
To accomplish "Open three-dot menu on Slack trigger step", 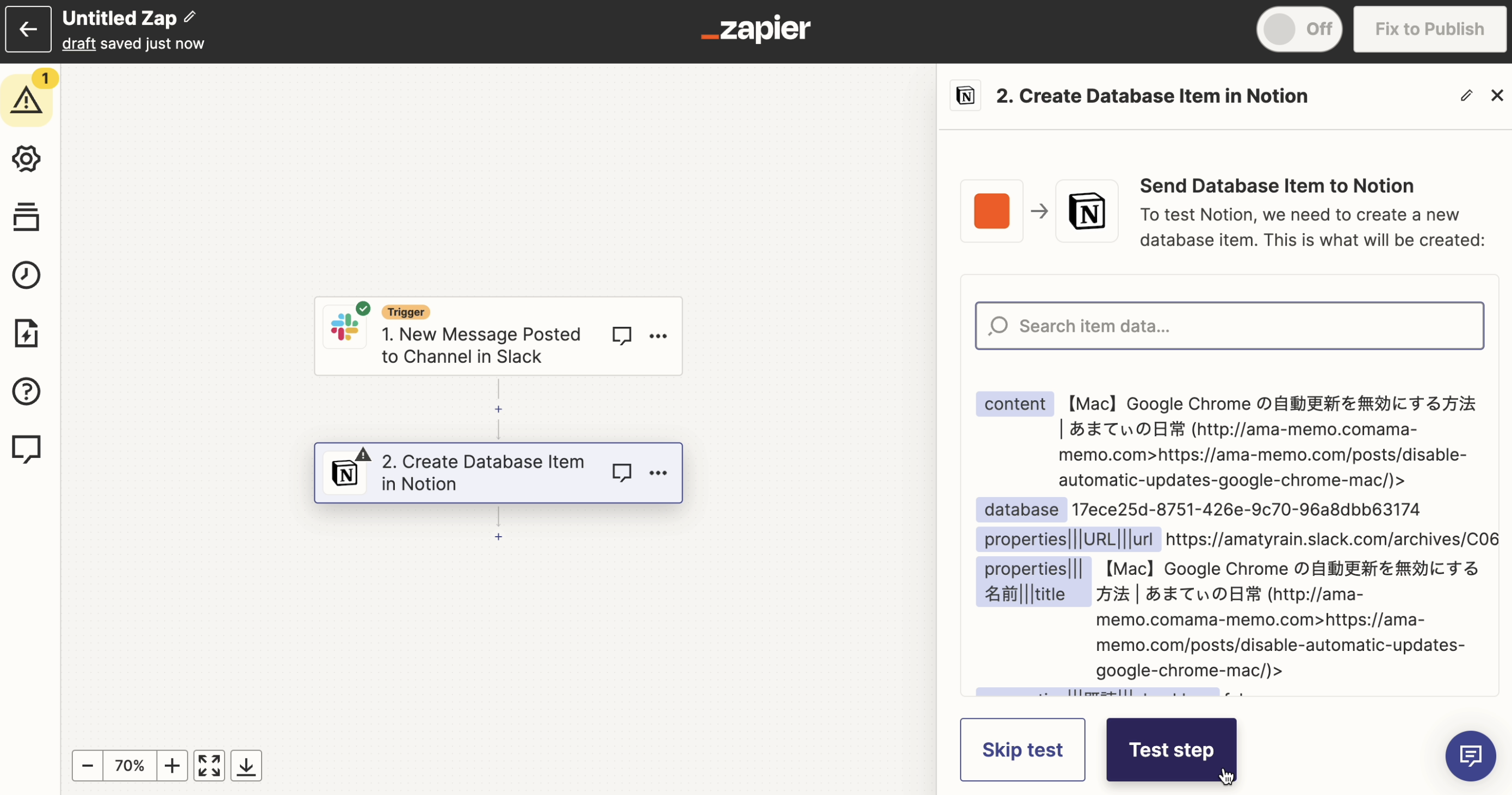I will click(x=658, y=336).
